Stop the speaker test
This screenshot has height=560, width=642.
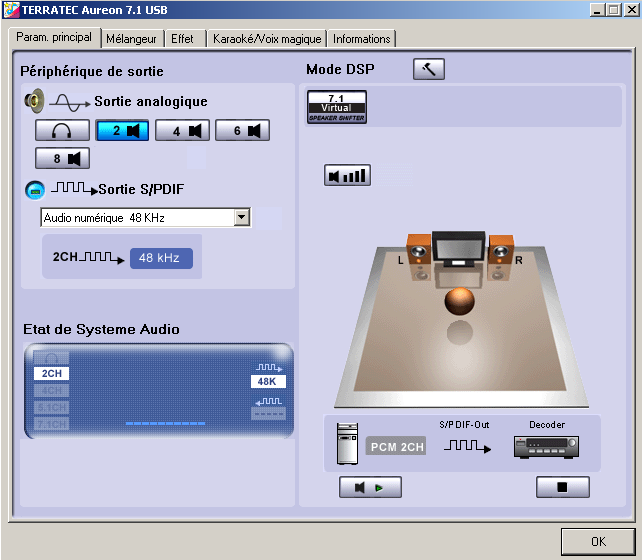coord(563,487)
